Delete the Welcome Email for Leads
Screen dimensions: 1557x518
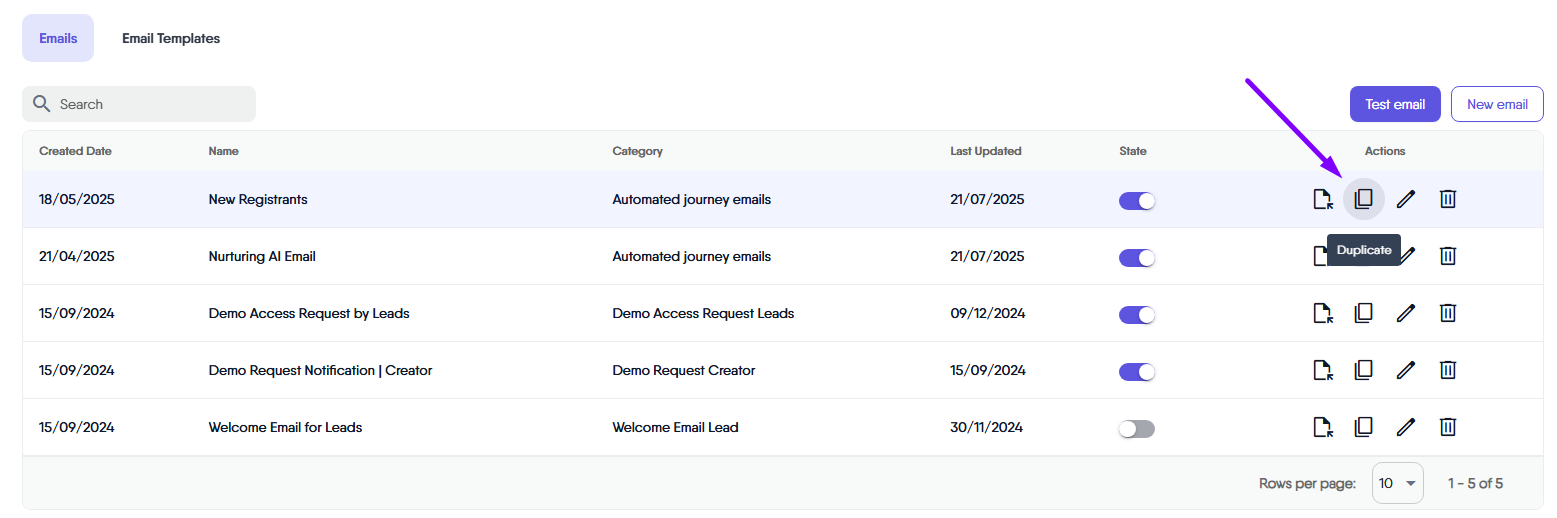[x=1447, y=427]
